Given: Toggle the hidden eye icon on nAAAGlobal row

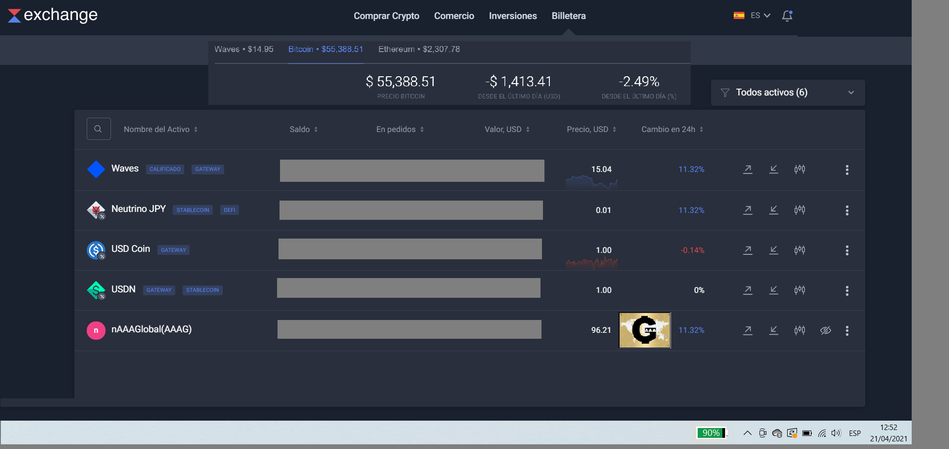Looking at the screenshot, I should [x=825, y=330].
